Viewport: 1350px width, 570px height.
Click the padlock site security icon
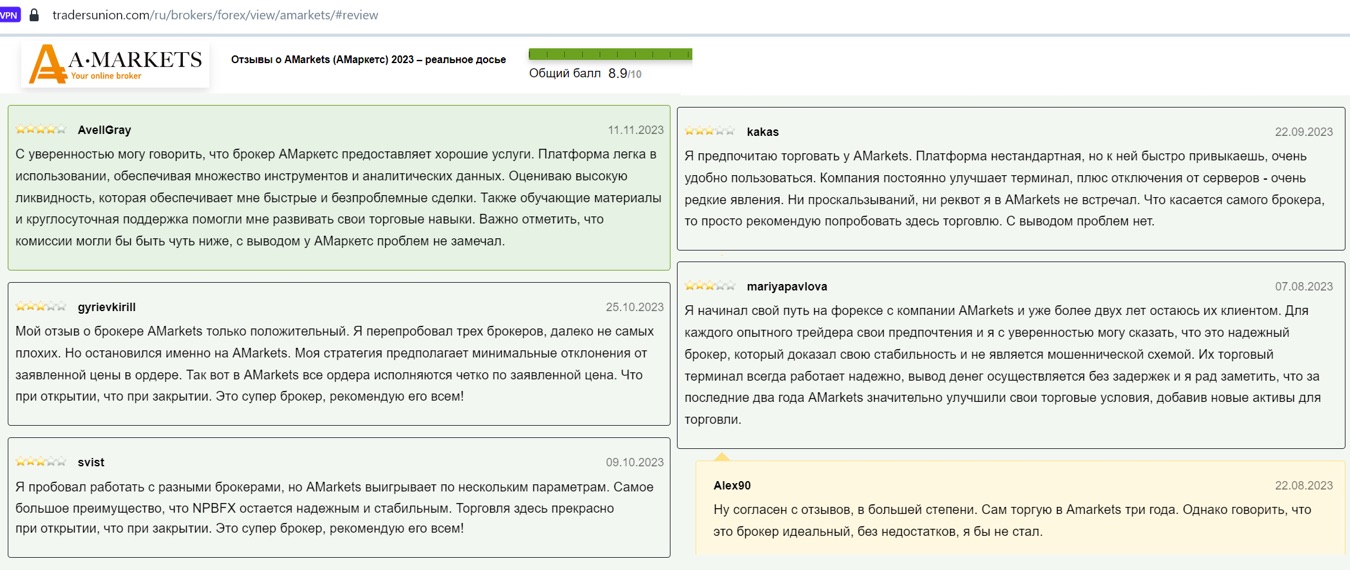35,15
